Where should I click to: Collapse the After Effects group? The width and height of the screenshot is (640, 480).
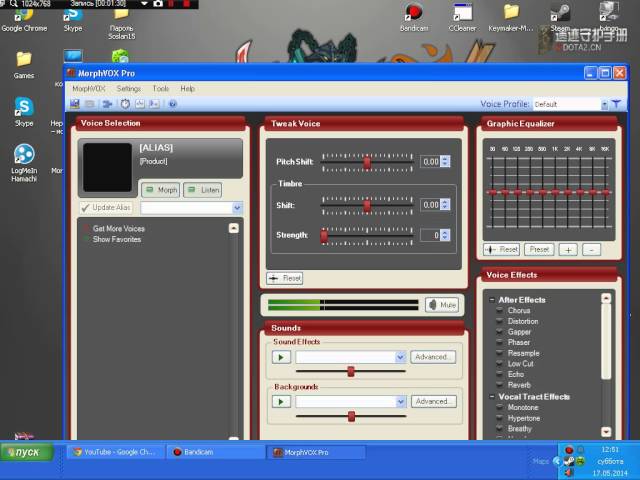coord(491,300)
